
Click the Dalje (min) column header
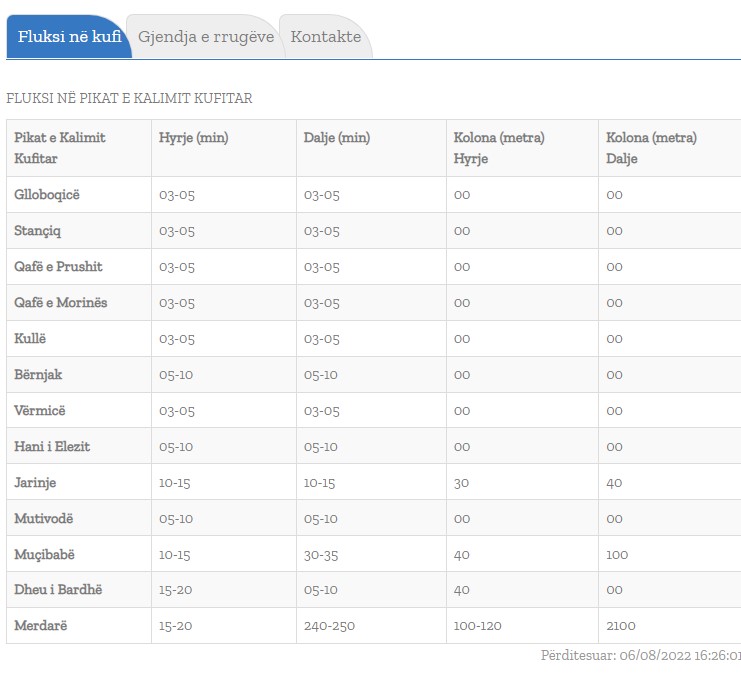click(x=337, y=138)
